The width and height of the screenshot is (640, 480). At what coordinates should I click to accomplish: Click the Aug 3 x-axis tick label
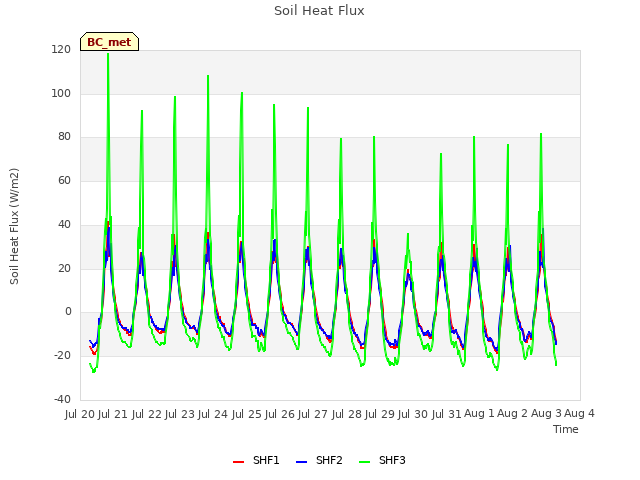[x=546, y=414]
